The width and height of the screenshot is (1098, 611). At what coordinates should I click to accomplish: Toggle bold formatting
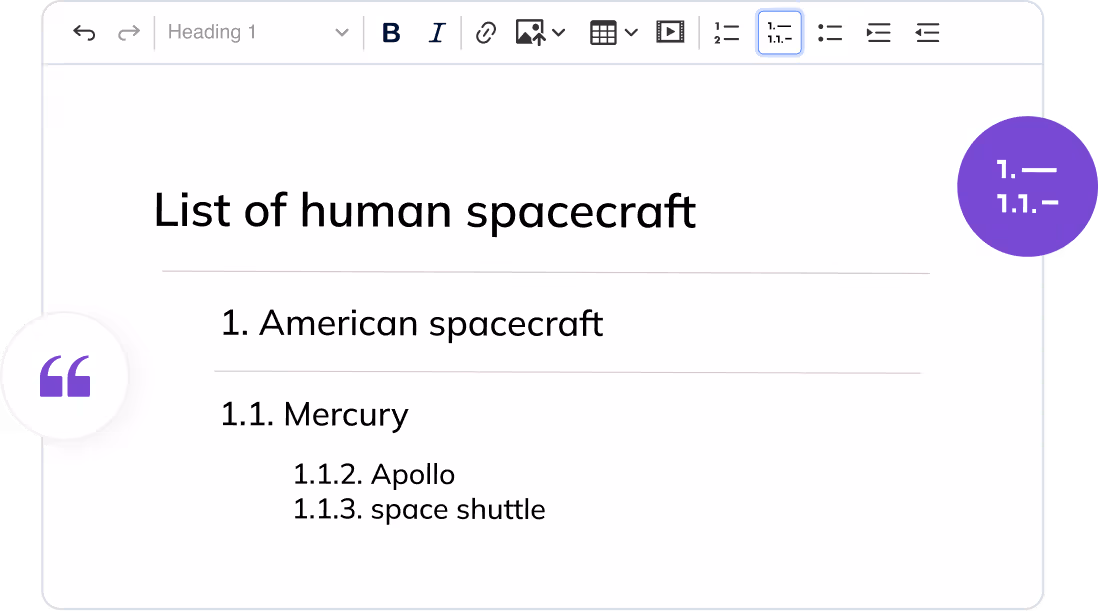click(391, 33)
